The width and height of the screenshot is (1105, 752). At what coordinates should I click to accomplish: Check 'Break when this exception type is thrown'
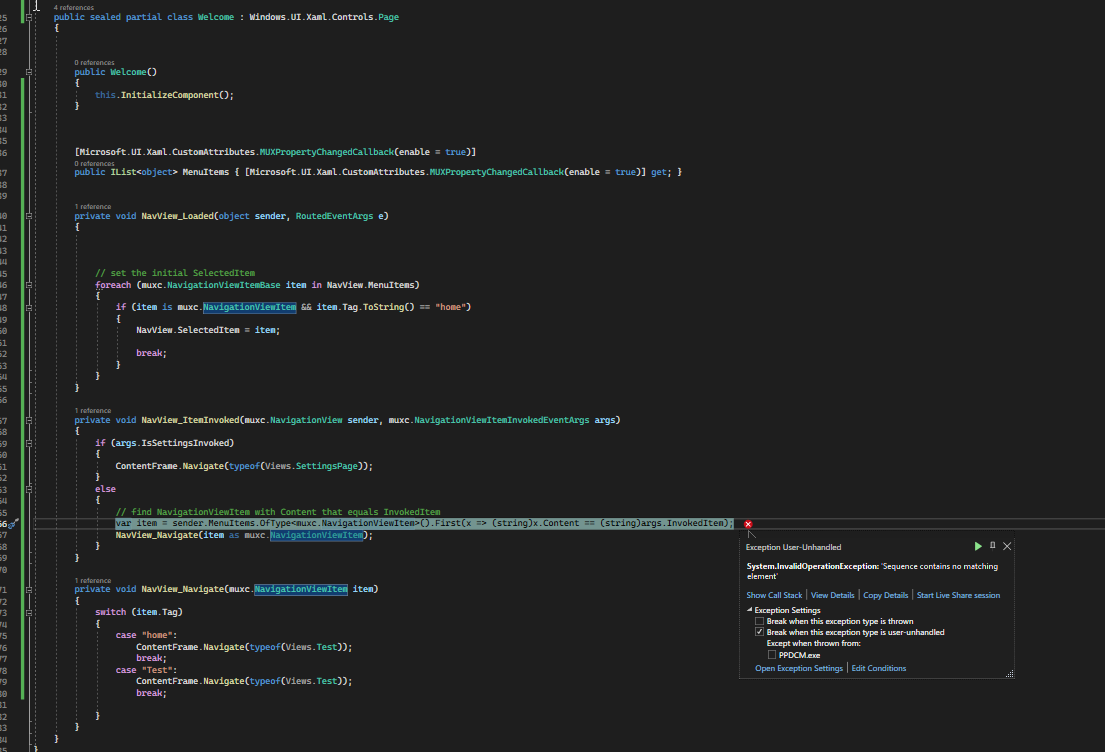759,620
